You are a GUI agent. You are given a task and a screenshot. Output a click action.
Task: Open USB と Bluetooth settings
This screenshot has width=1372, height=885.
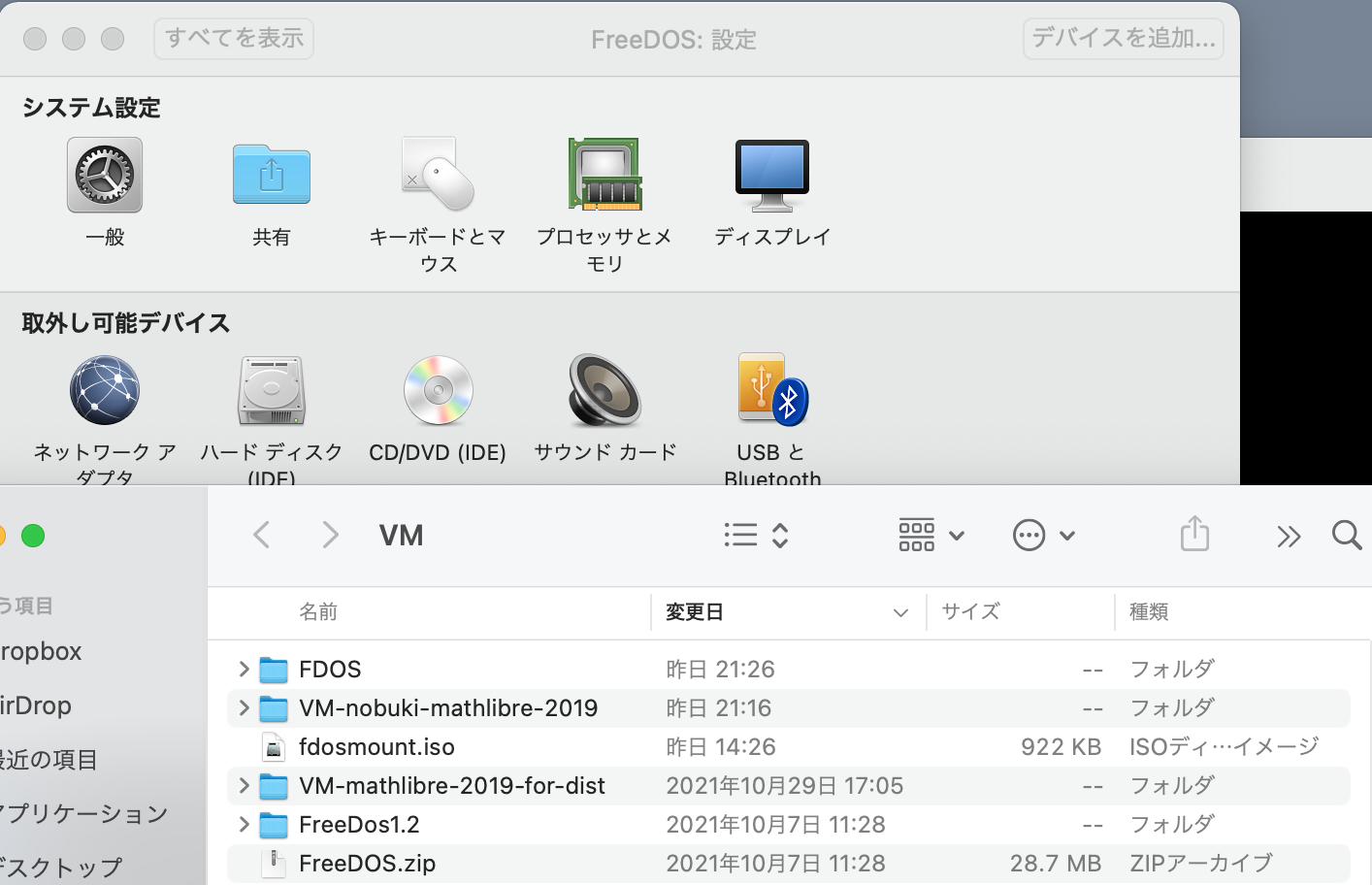pyautogui.click(x=772, y=391)
